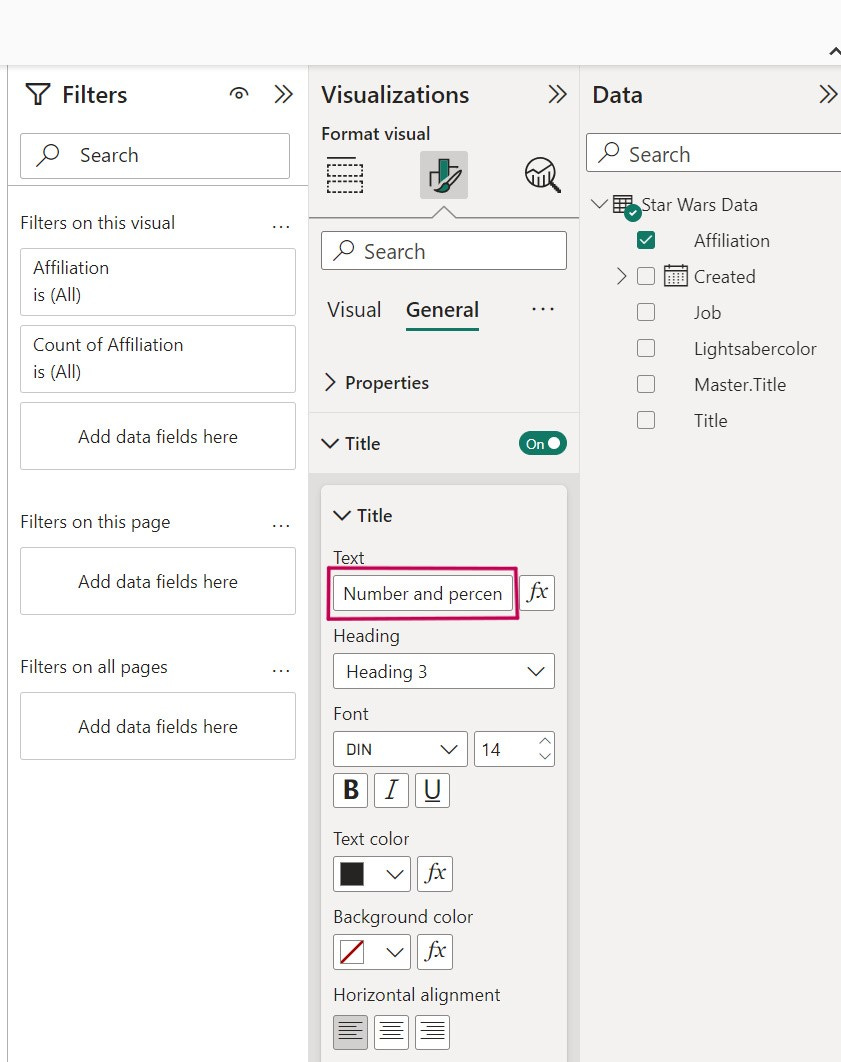This screenshot has height=1062, width=841.
Task: Open fx conditional formatting for Background color
Action: pyautogui.click(x=435, y=952)
